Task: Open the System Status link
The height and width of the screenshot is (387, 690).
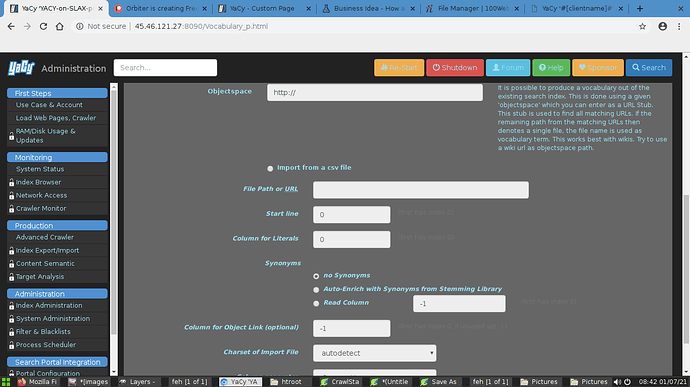Action: 40,169
